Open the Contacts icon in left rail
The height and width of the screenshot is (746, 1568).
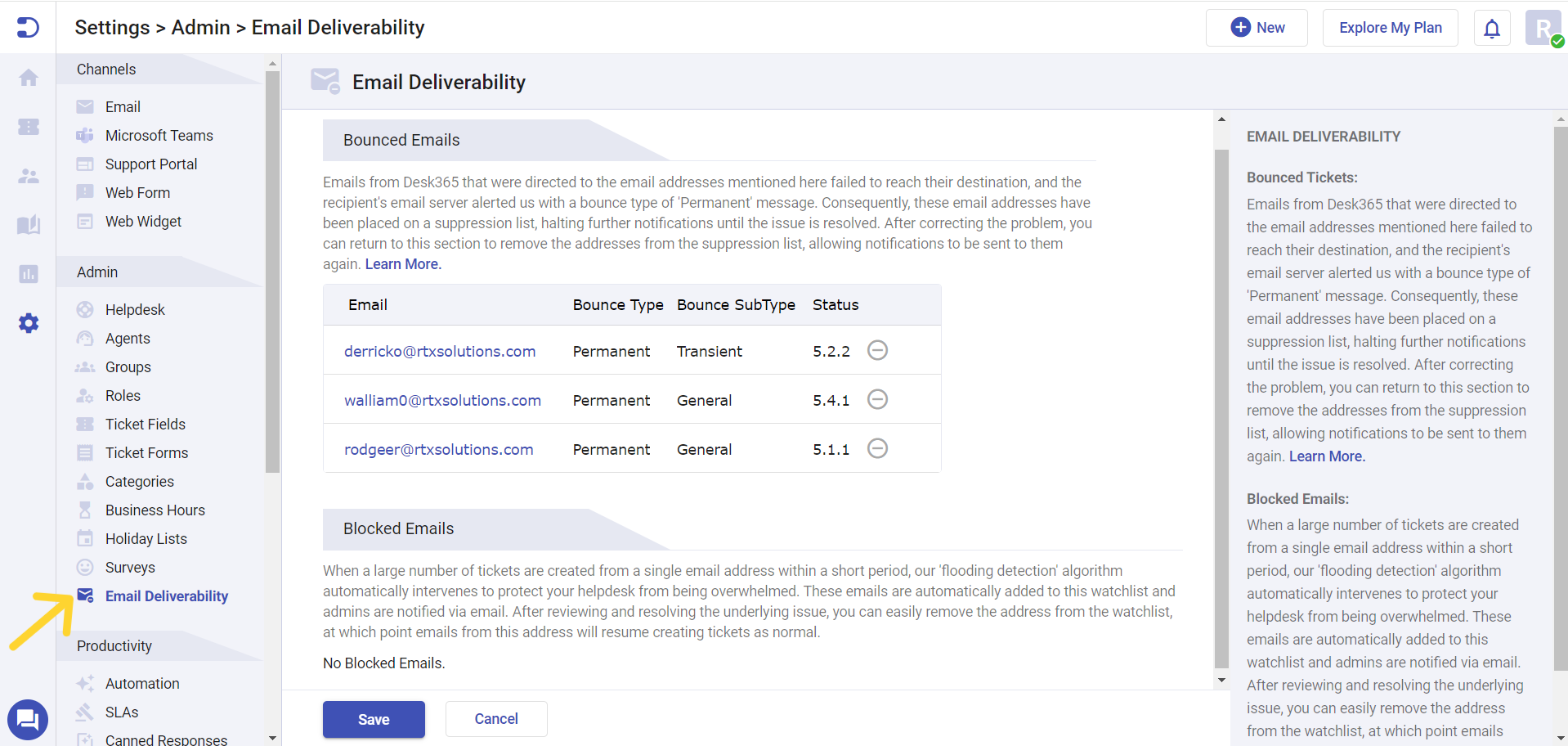click(29, 176)
